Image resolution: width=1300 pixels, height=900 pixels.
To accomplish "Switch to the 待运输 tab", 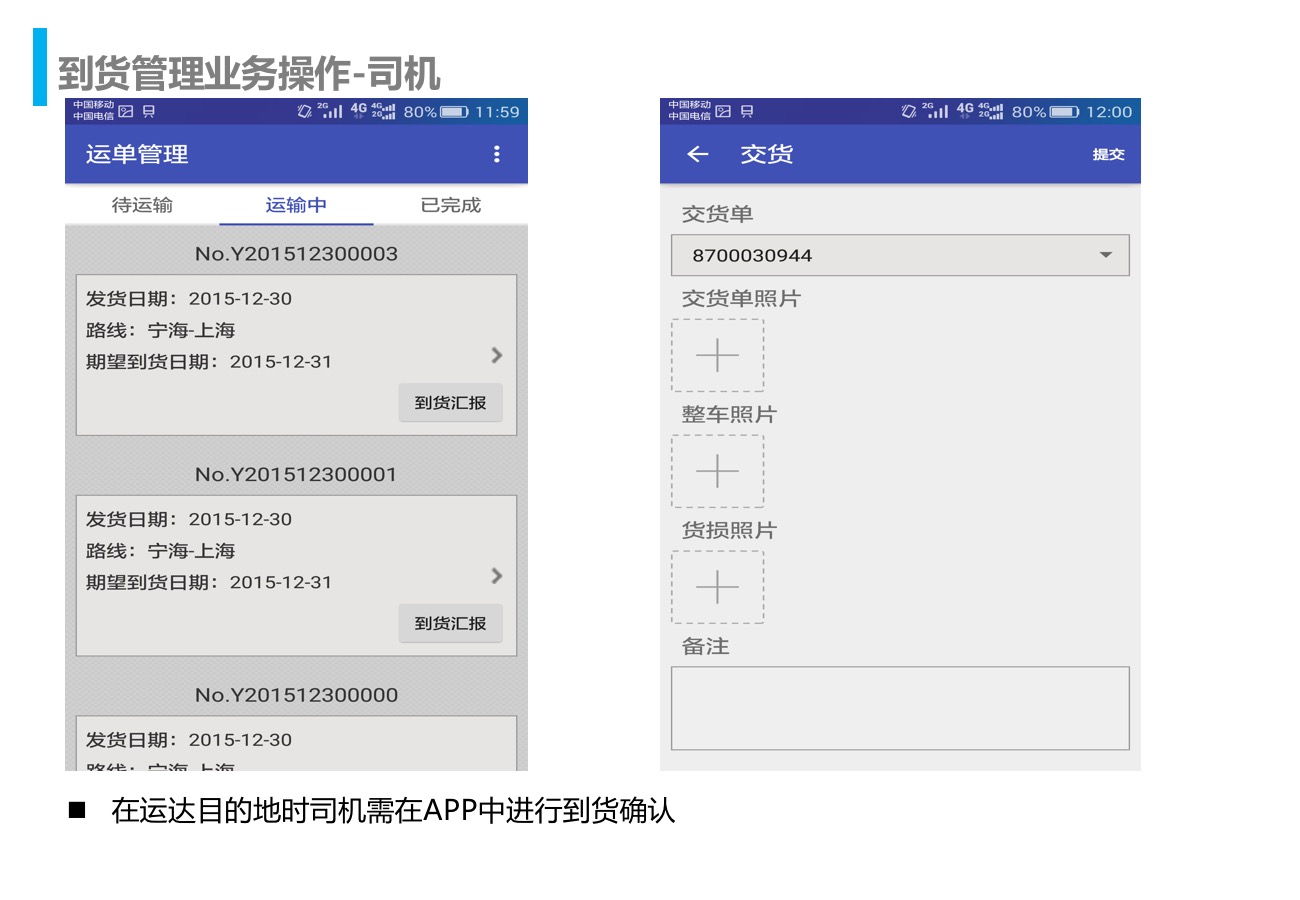I will [x=142, y=205].
